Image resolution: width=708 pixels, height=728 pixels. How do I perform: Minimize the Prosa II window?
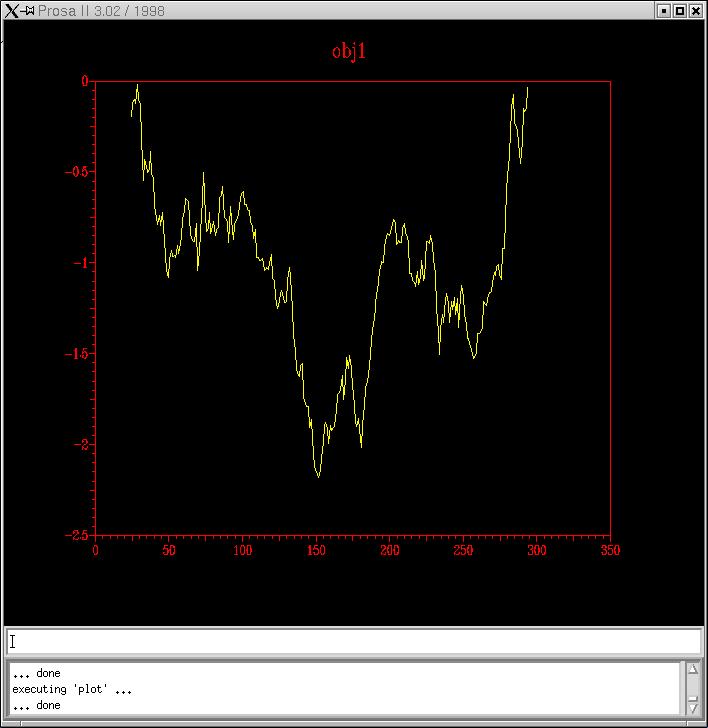click(x=663, y=10)
